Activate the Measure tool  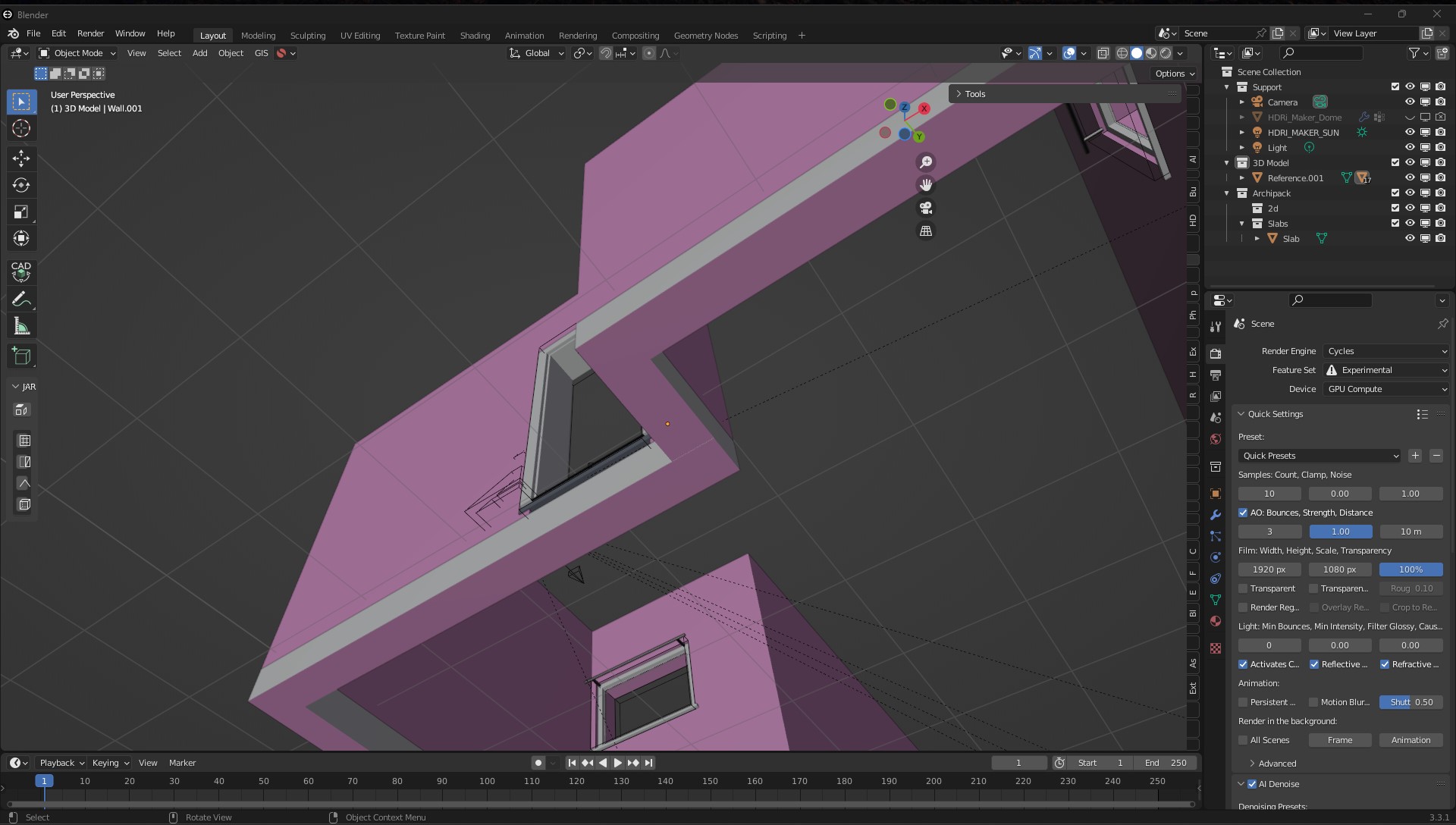tap(21, 327)
